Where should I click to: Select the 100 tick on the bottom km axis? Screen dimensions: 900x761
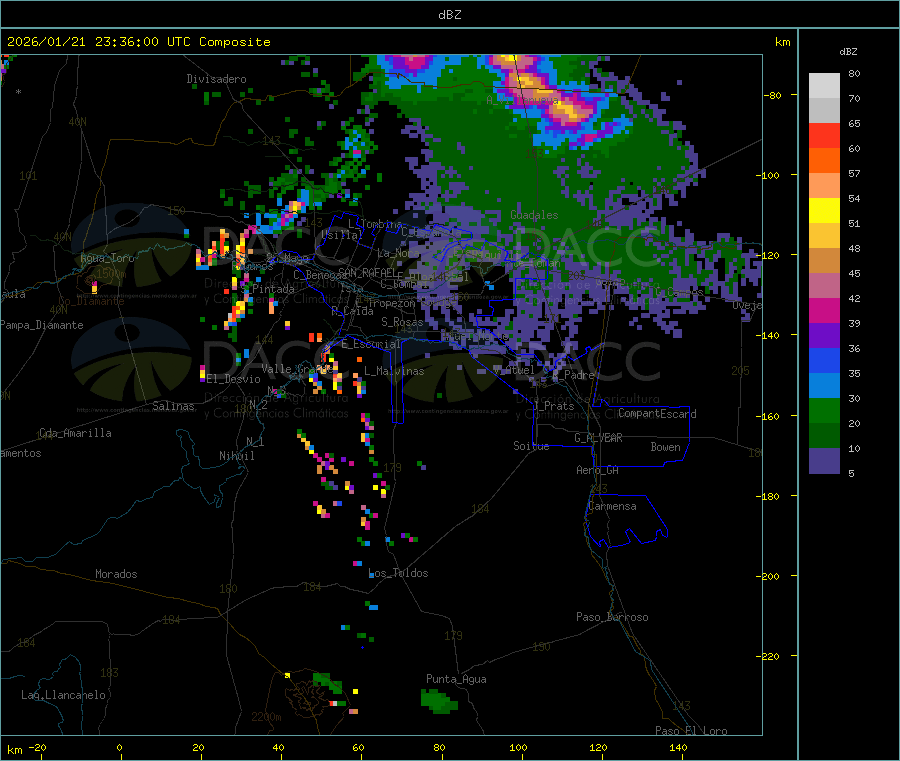click(518, 747)
